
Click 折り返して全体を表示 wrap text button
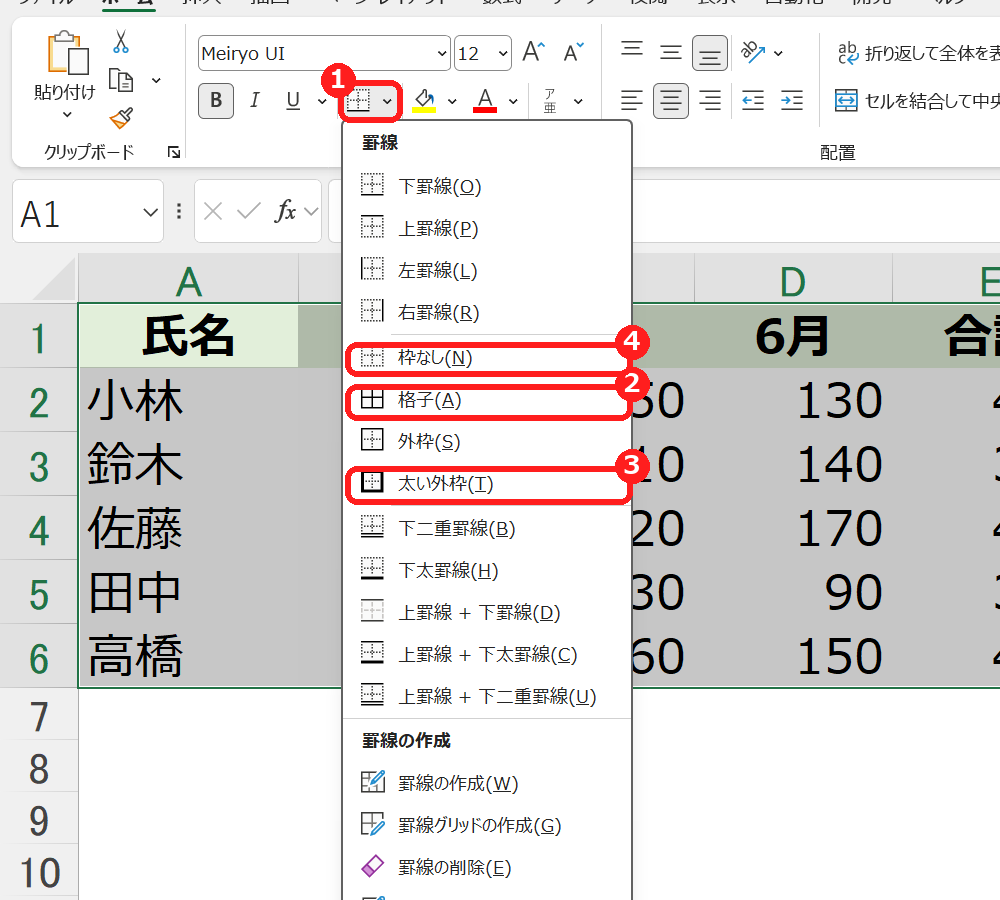tap(918, 54)
